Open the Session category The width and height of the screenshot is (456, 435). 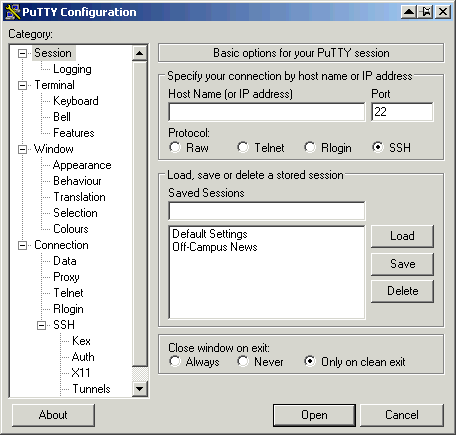(x=53, y=53)
